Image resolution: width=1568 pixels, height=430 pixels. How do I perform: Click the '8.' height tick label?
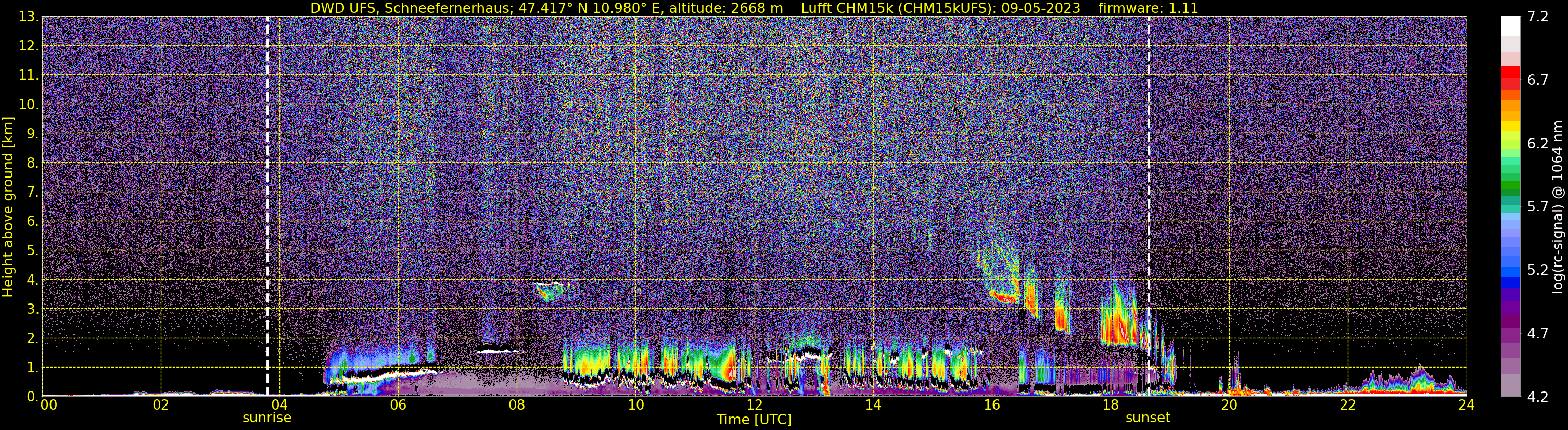[x=32, y=162]
